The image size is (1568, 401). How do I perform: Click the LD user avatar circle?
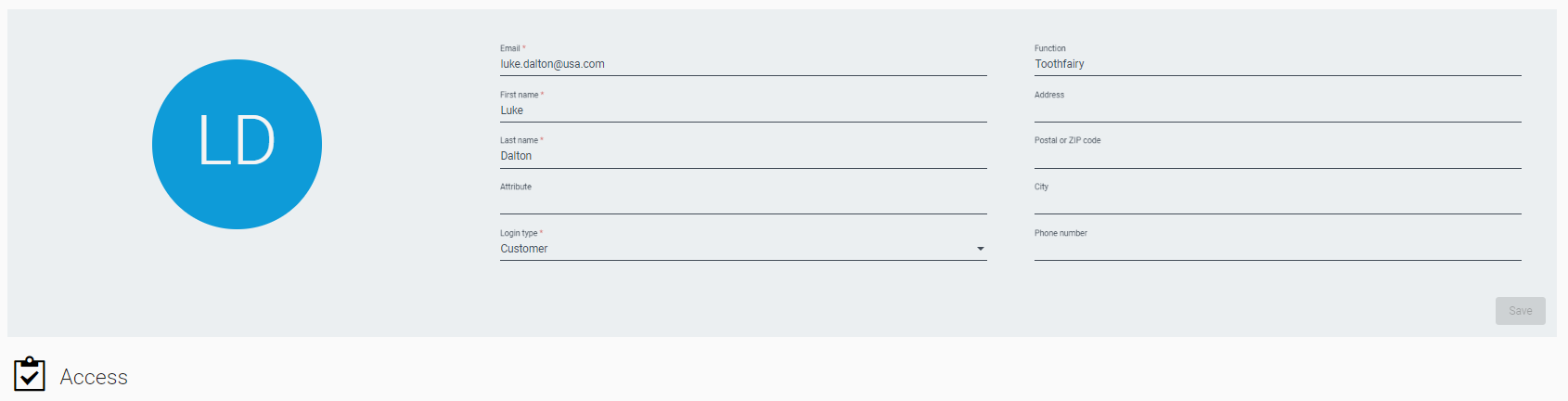[237, 144]
